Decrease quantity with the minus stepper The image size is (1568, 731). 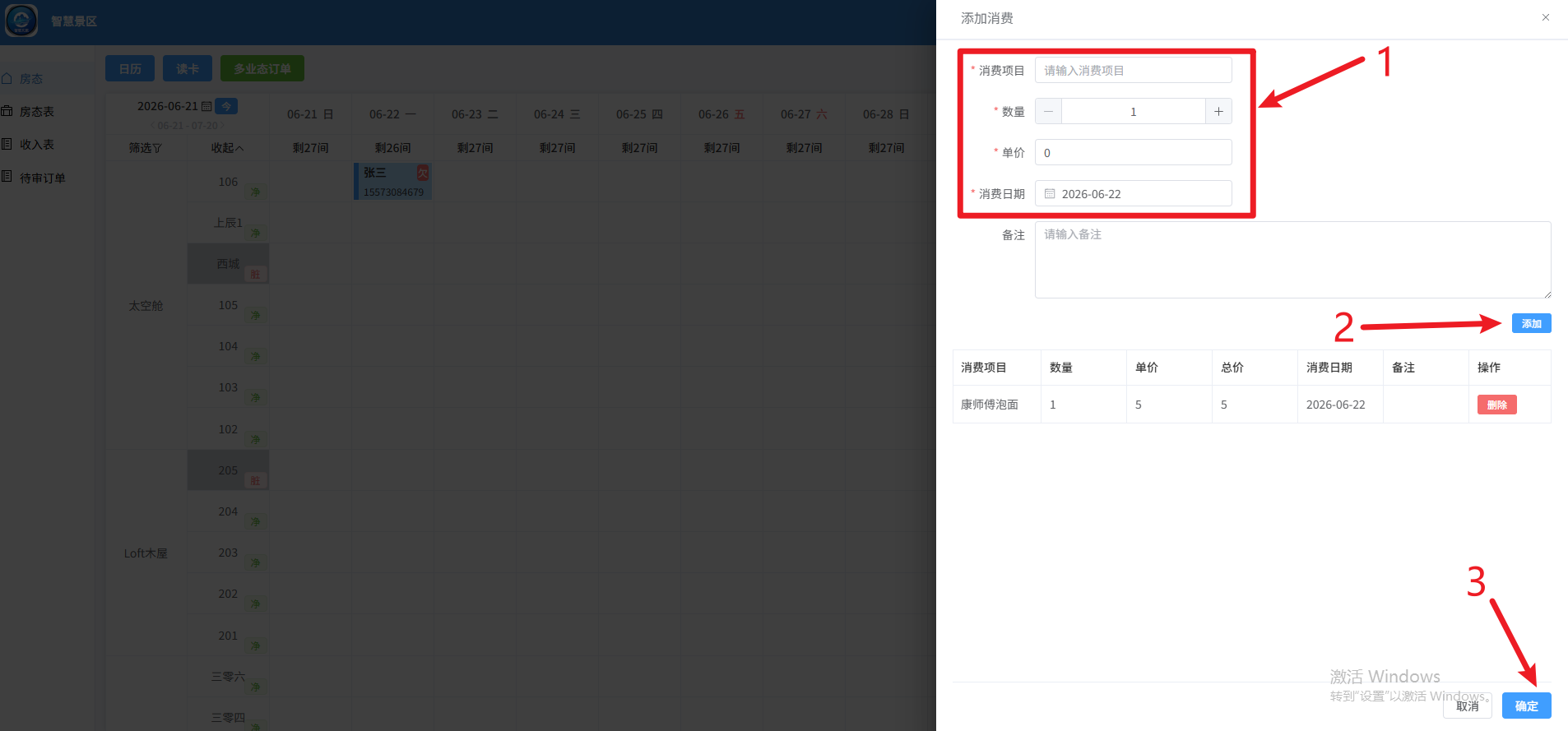(1048, 111)
